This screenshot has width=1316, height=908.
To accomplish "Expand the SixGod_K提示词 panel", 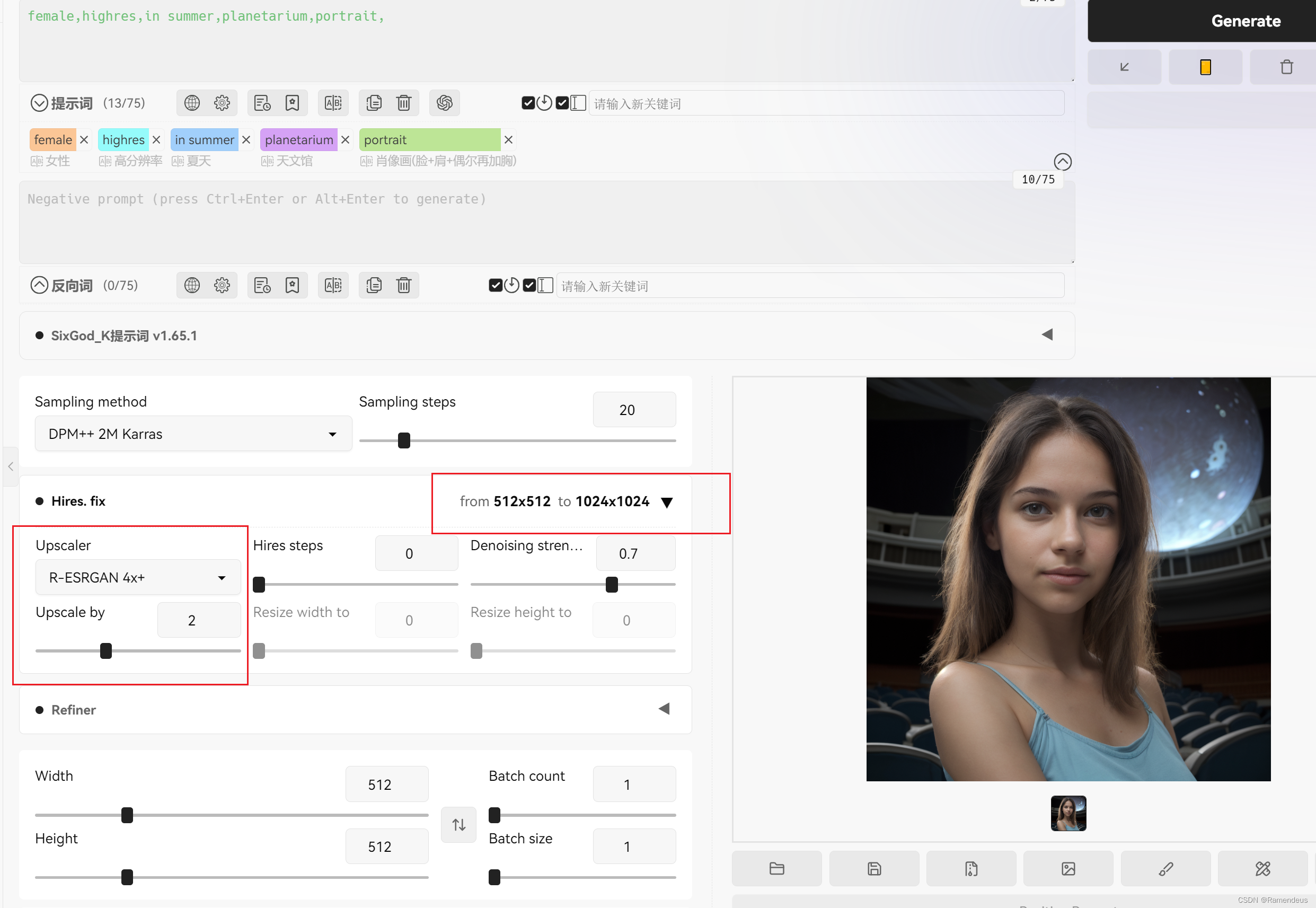I will (x=1047, y=334).
